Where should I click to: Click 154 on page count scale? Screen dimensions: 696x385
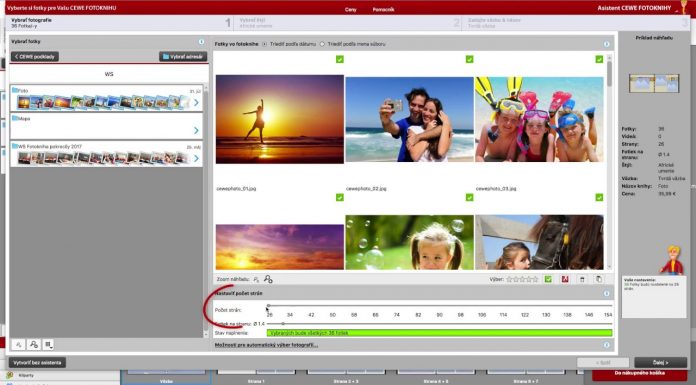point(608,315)
